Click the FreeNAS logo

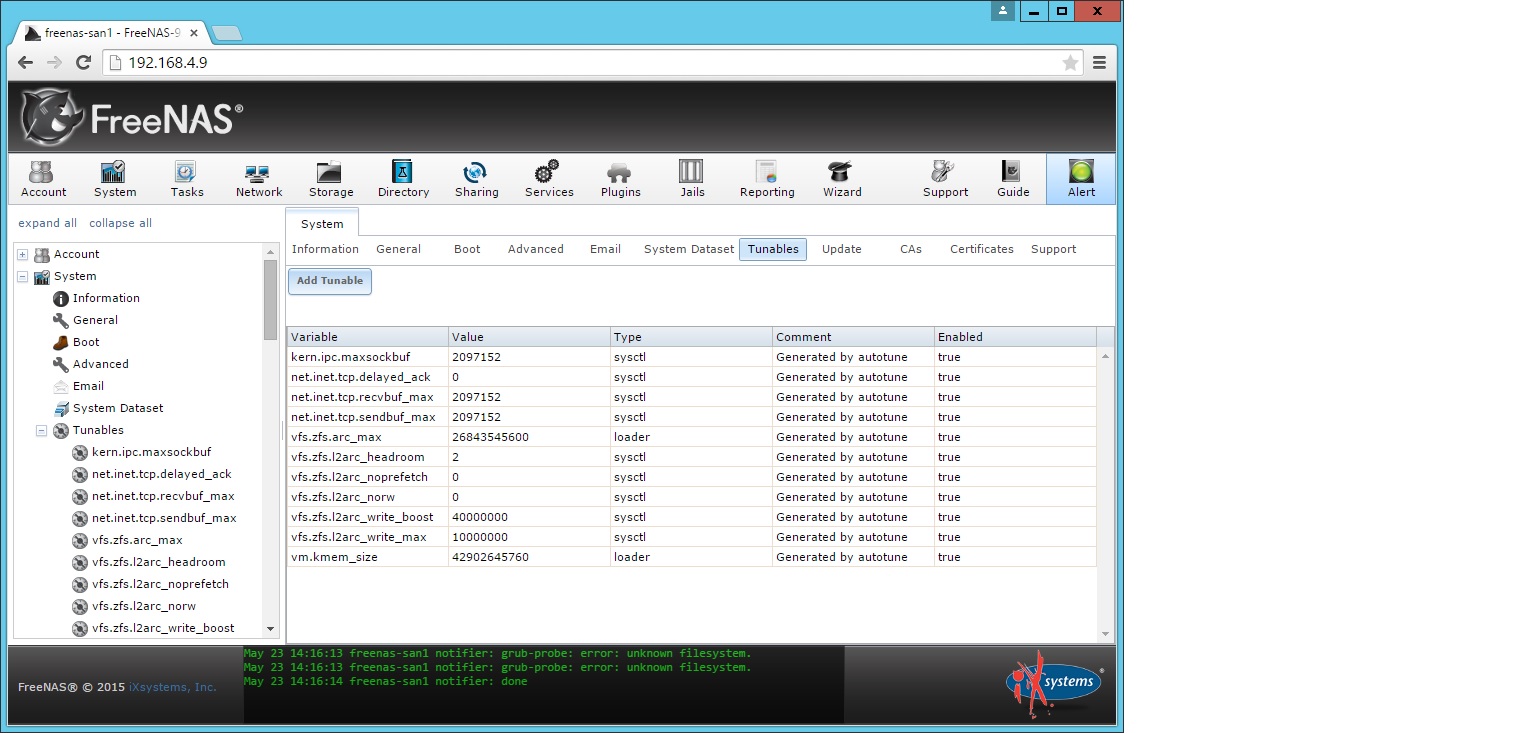click(131, 118)
